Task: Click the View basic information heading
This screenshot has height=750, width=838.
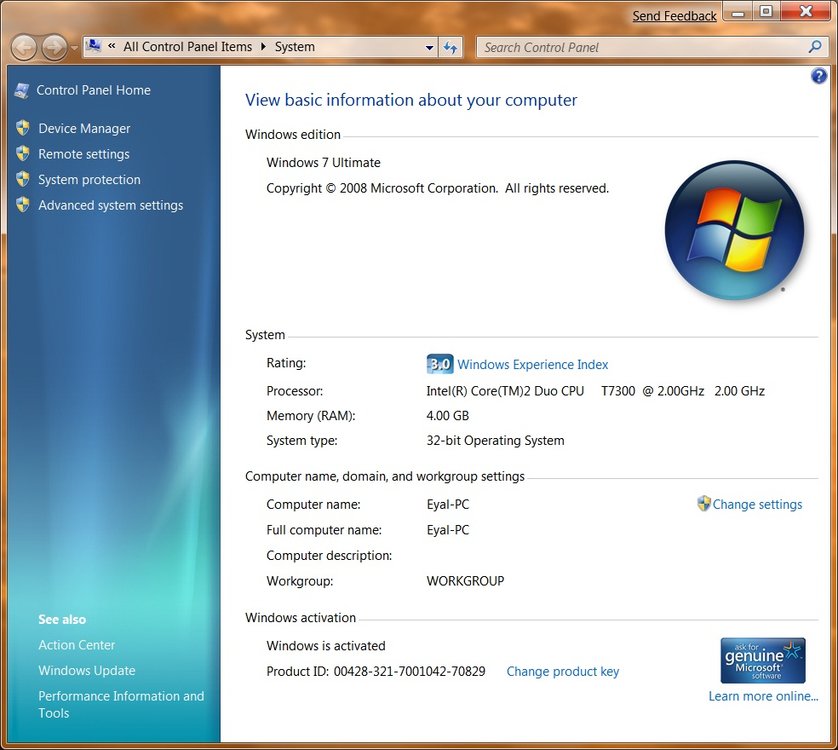Action: click(411, 100)
